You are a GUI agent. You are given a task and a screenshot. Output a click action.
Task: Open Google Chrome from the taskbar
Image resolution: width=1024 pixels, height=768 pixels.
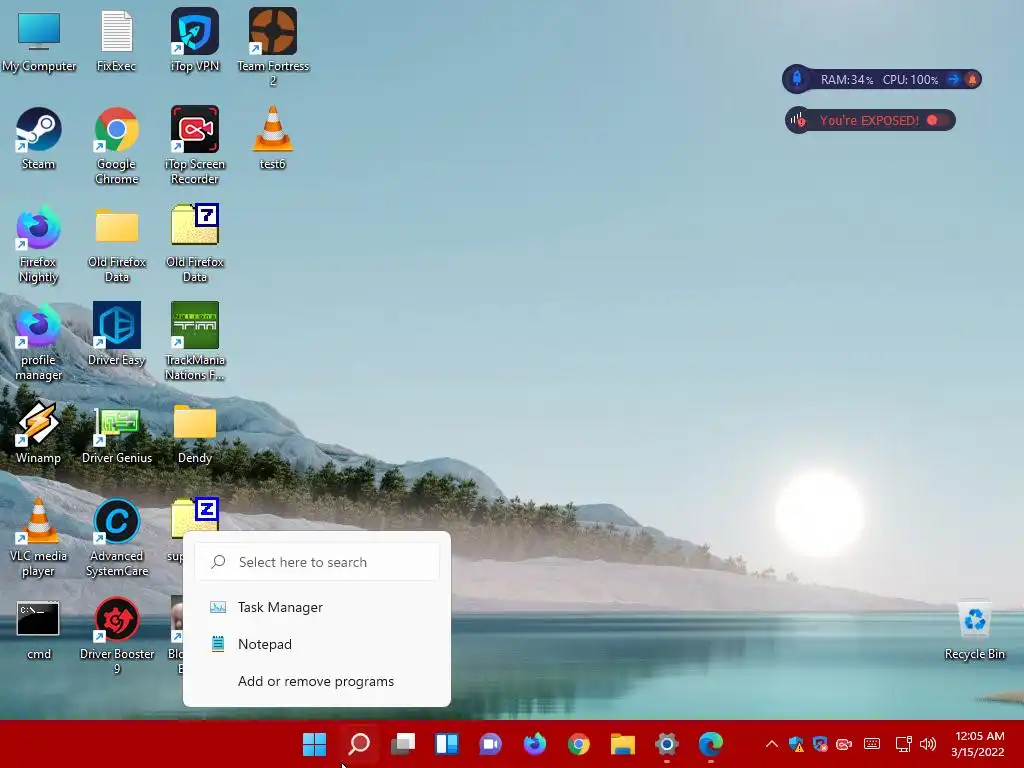(x=579, y=744)
